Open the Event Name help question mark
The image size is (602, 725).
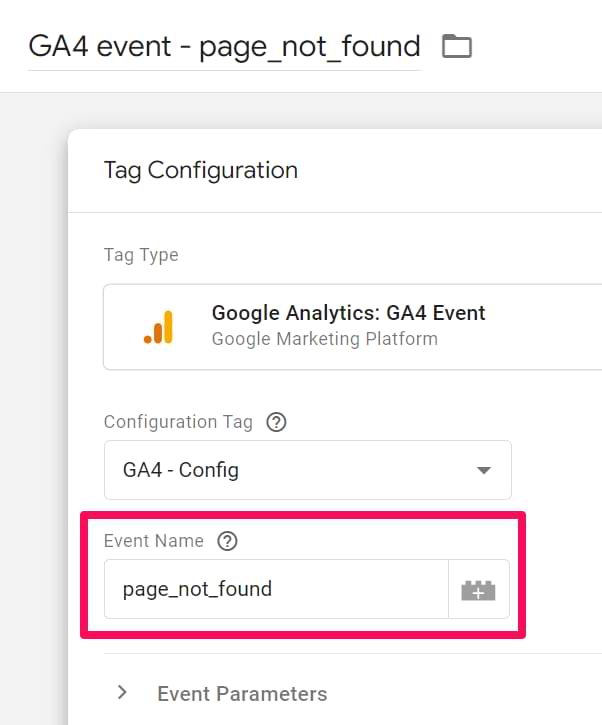(228, 541)
